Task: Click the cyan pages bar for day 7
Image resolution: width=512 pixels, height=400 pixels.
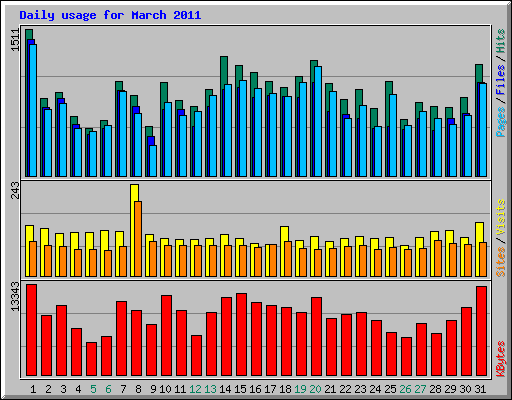Action: [x=123, y=134]
